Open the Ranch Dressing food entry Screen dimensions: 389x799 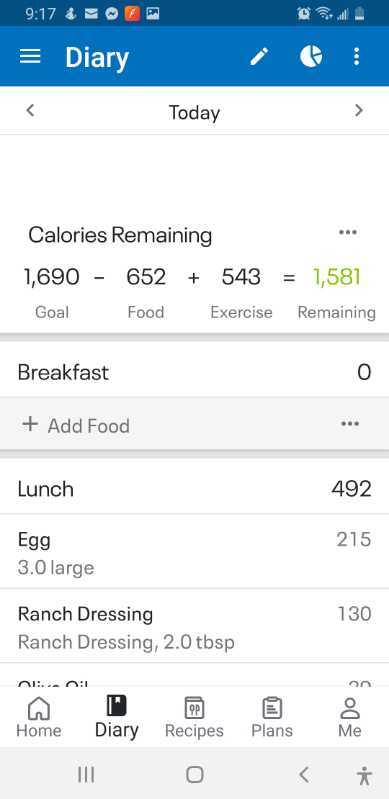(194, 626)
